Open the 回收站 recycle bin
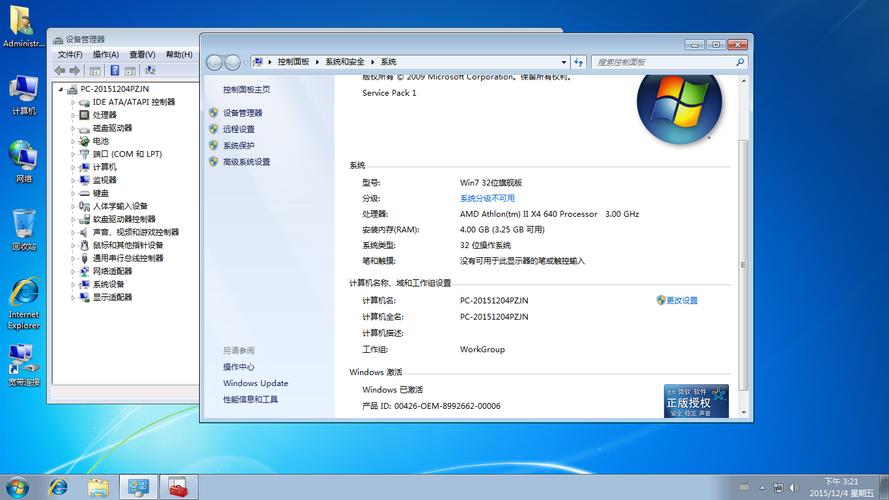This screenshot has height=500, width=889. pyautogui.click(x=23, y=230)
